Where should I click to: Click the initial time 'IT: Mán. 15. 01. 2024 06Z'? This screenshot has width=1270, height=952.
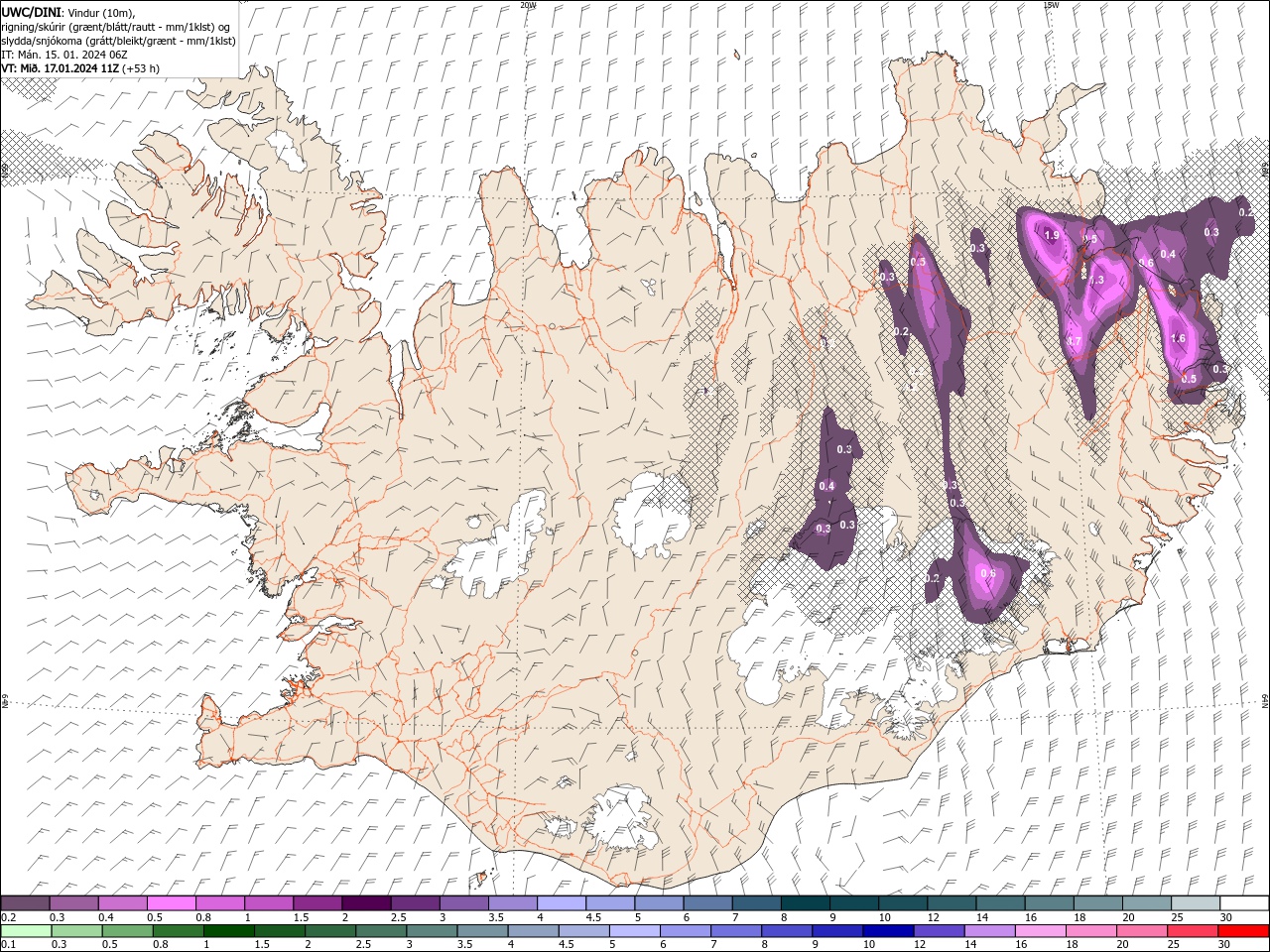[64, 55]
